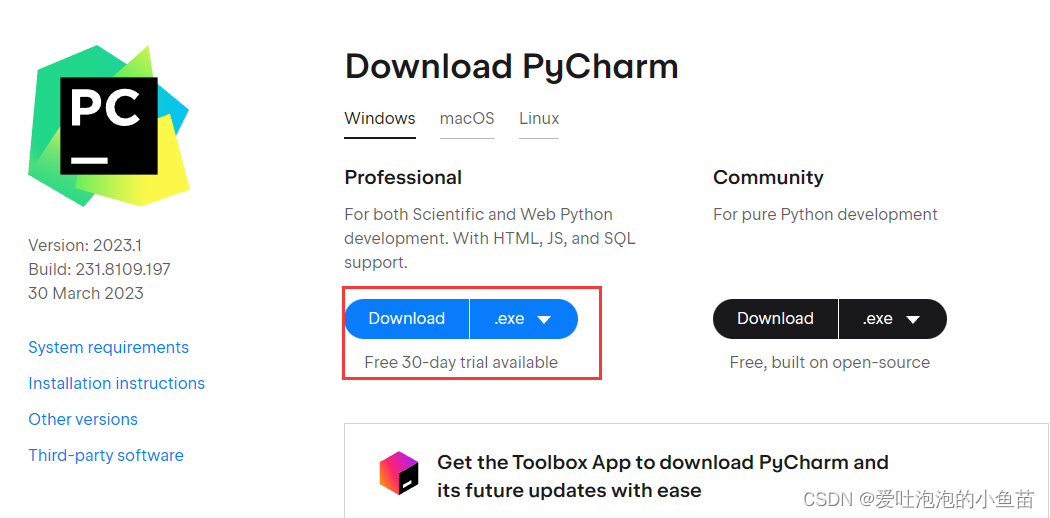Click the PyCharm PC logo

click(108, 125)
